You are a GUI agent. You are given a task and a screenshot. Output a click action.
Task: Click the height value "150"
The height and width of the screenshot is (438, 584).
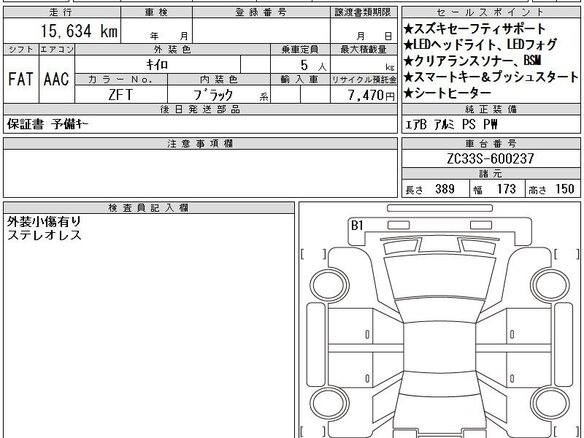tap(565, 189)
